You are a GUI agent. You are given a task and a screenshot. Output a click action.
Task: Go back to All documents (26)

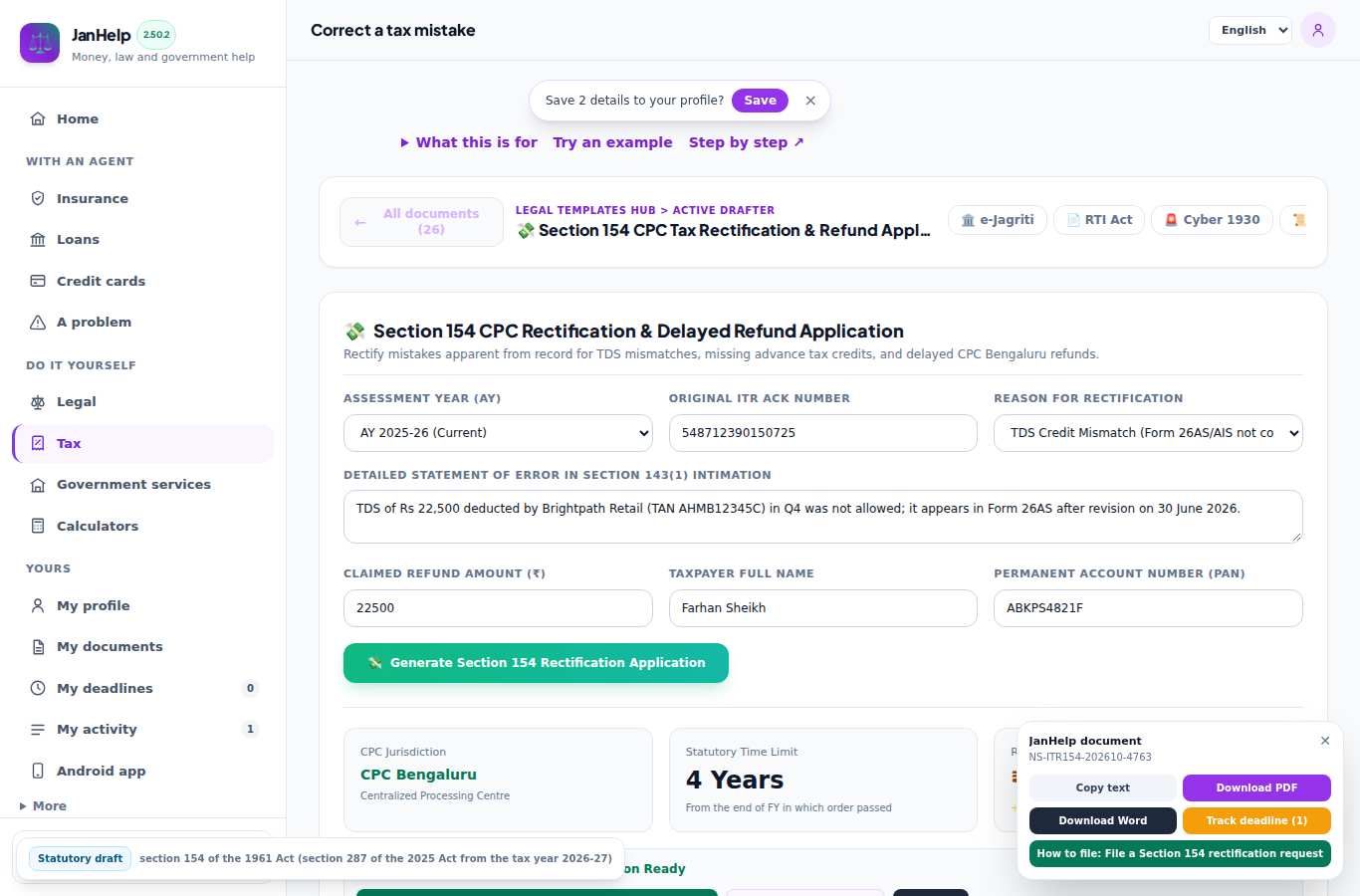tap(421, 221)
